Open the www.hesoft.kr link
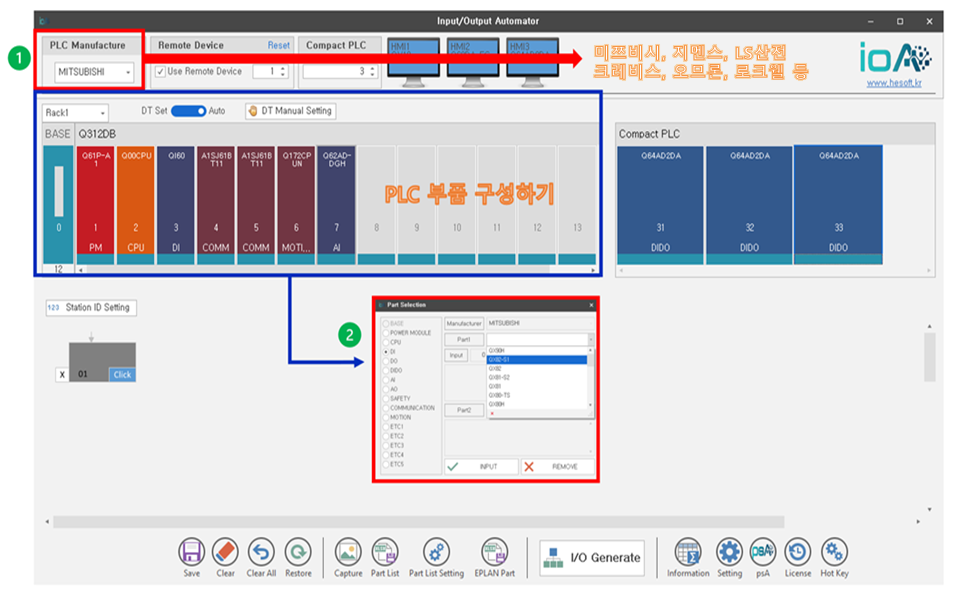The height and width of the screenshot is (600, 955). pyautogui.click(x=893, y=83)
